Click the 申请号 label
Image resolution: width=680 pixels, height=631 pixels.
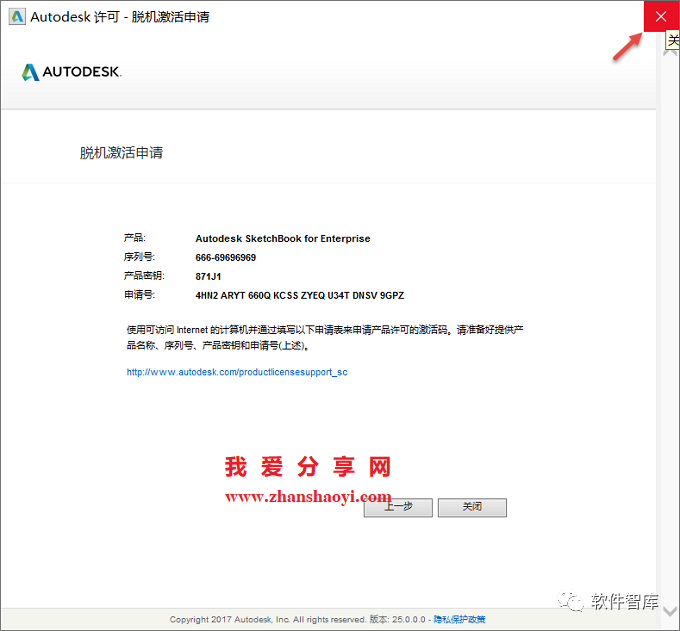pos(139,295)
